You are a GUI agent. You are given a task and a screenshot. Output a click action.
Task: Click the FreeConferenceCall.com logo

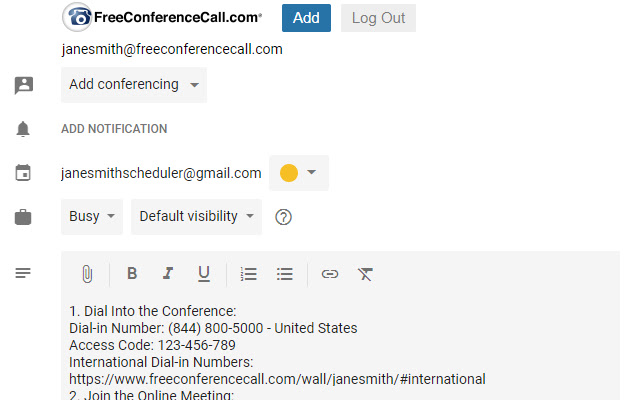pos(162,17)
